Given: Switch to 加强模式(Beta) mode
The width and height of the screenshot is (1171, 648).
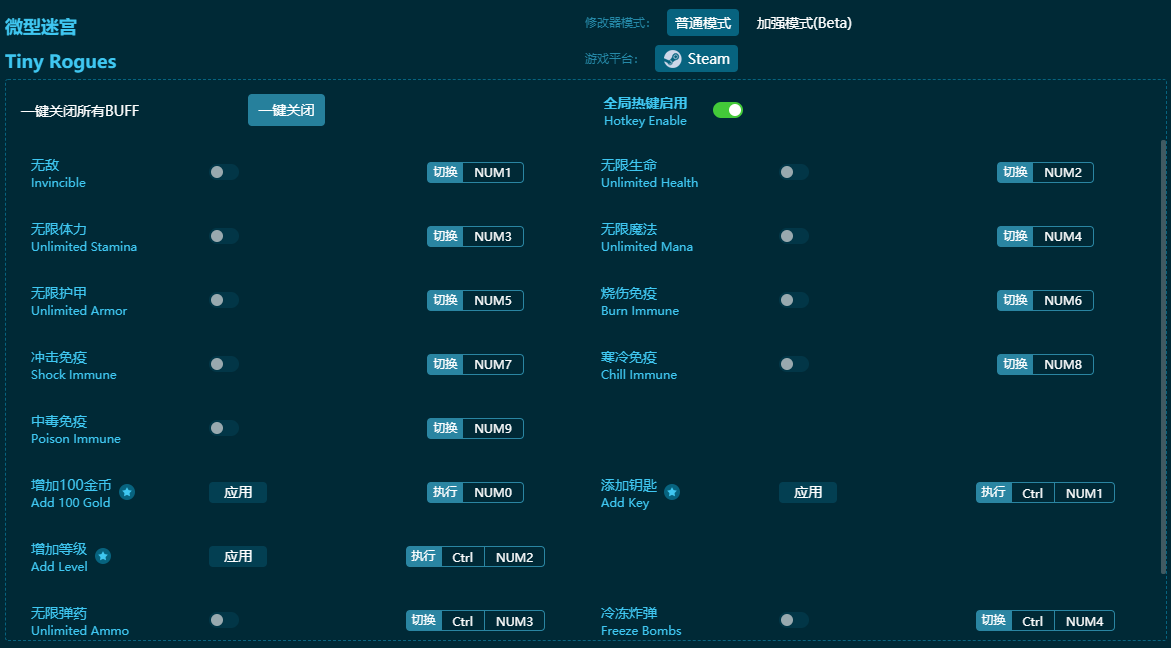Looking at the screenshot, I should pos(804,23).
